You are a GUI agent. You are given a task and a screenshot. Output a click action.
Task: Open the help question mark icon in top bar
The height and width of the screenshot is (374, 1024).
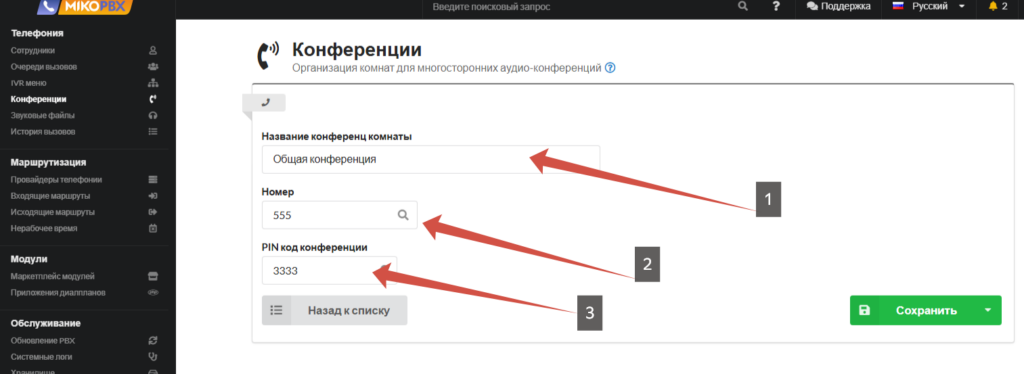[776, 7]
